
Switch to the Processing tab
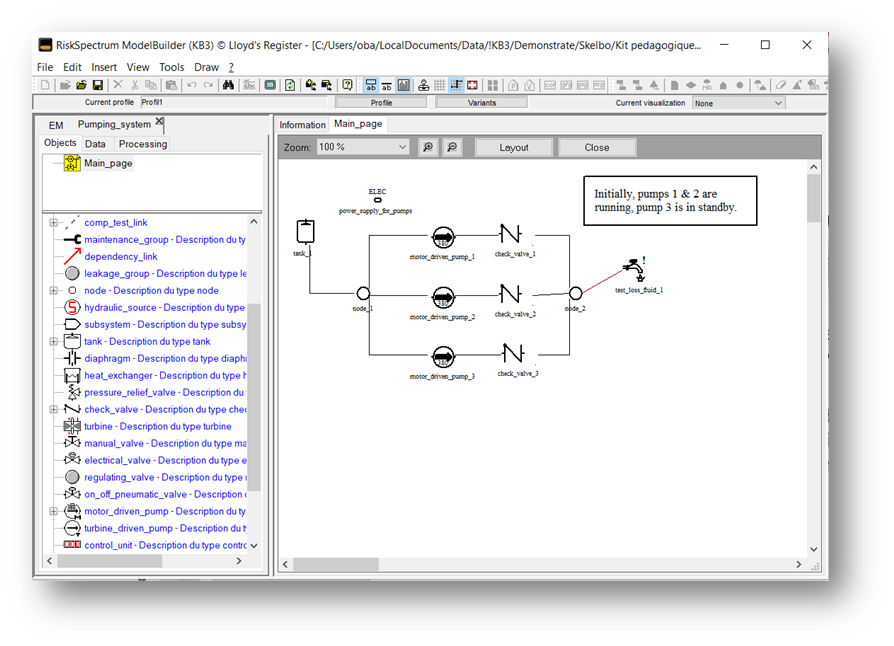(143, 144)
